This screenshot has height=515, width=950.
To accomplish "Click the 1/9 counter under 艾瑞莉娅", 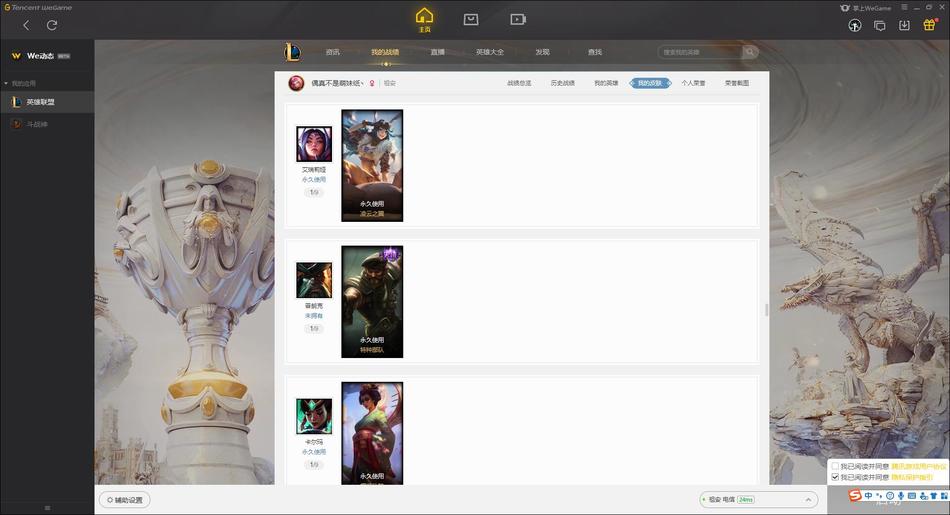I will point(314,192).
